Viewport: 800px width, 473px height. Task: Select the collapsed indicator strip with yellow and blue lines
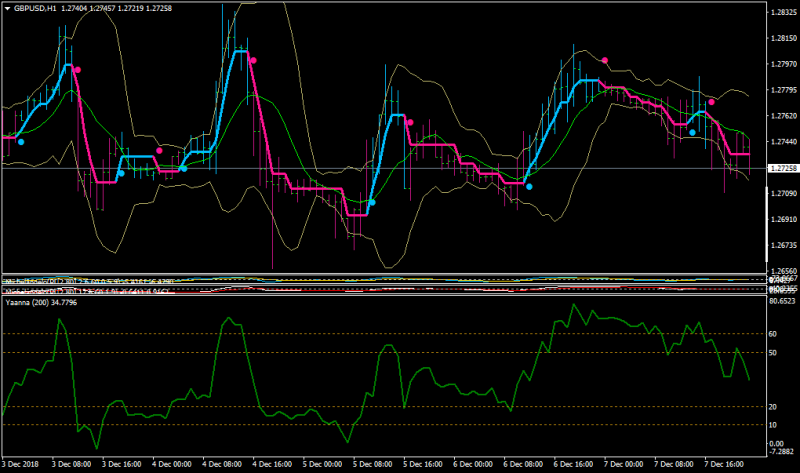[x=384, y=280]
